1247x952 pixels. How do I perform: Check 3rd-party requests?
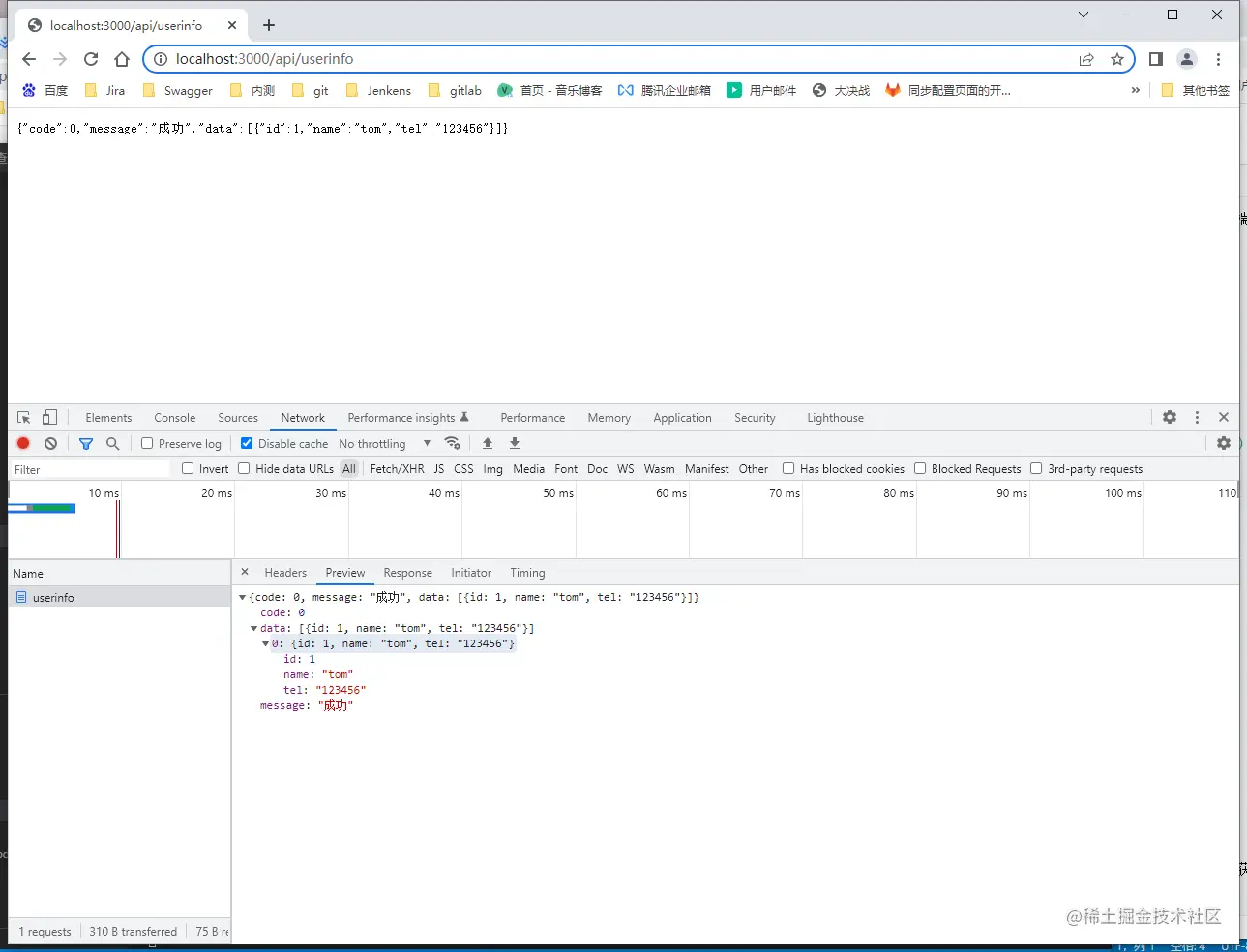1036,468
